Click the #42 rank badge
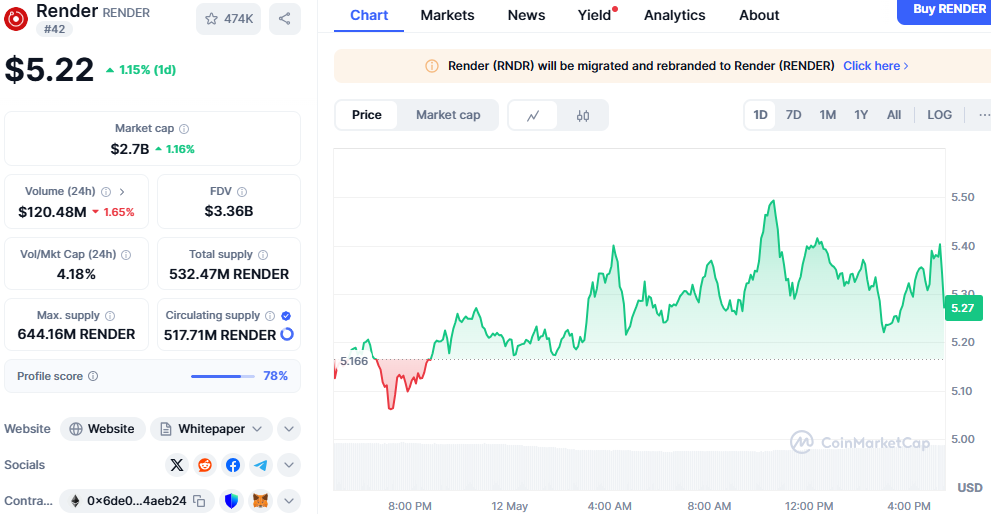This screenshot has height=514, width=991. (54, 29)
